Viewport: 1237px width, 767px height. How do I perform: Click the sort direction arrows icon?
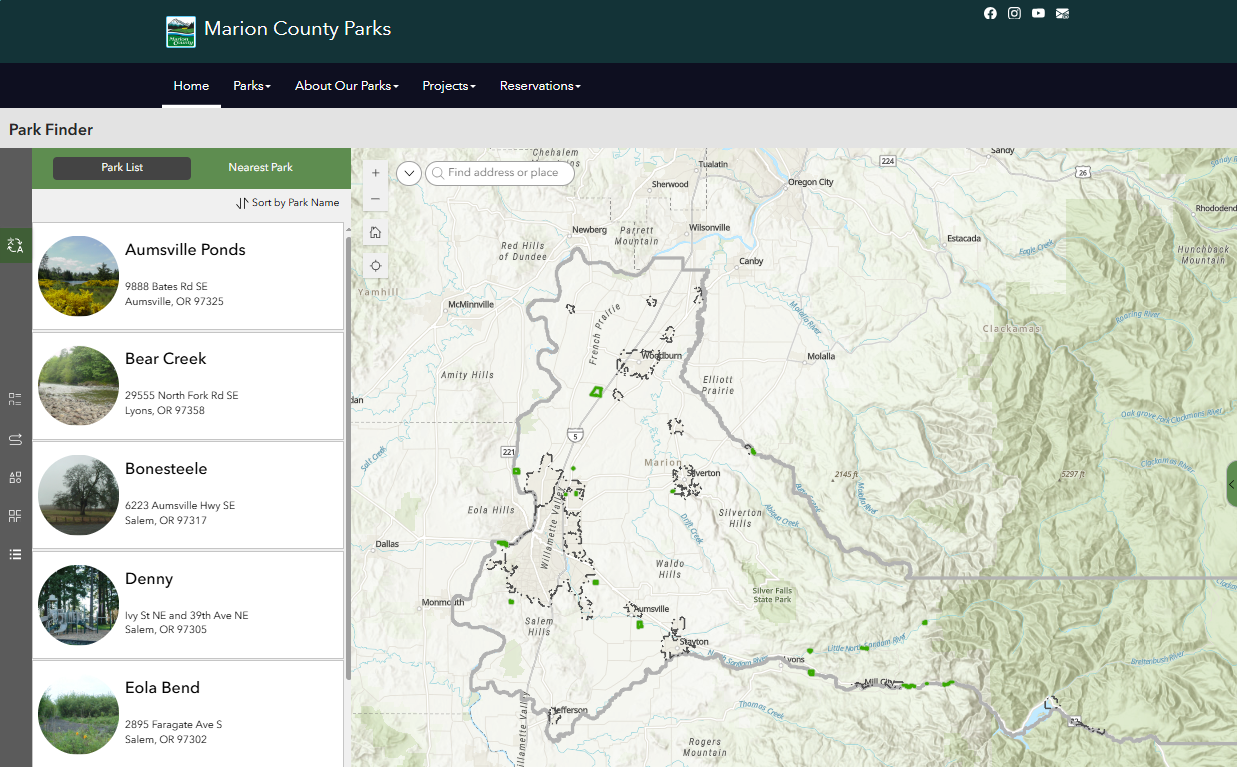(x=242, y=203)
